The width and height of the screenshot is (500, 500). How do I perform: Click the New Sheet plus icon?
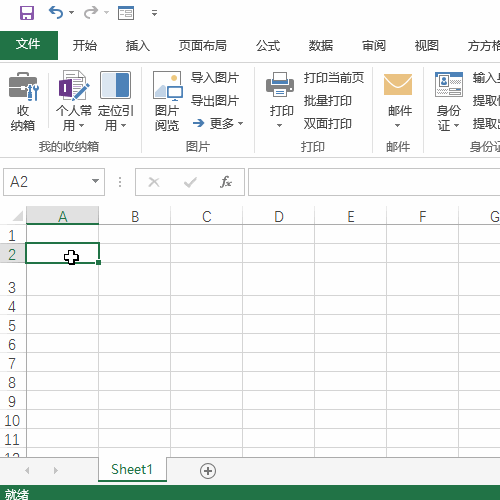click(x=208, y=471)
